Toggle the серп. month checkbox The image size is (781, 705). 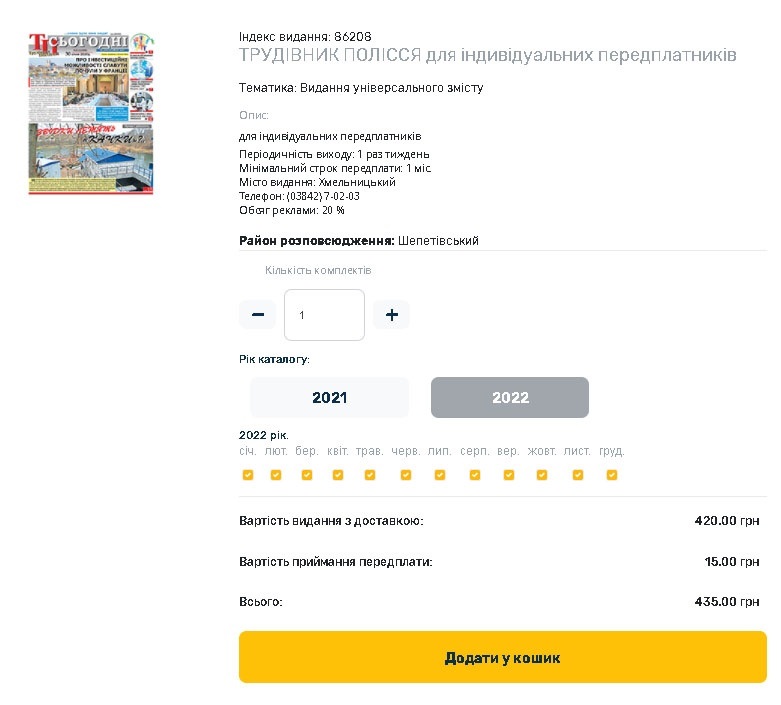tap(475, 475)
